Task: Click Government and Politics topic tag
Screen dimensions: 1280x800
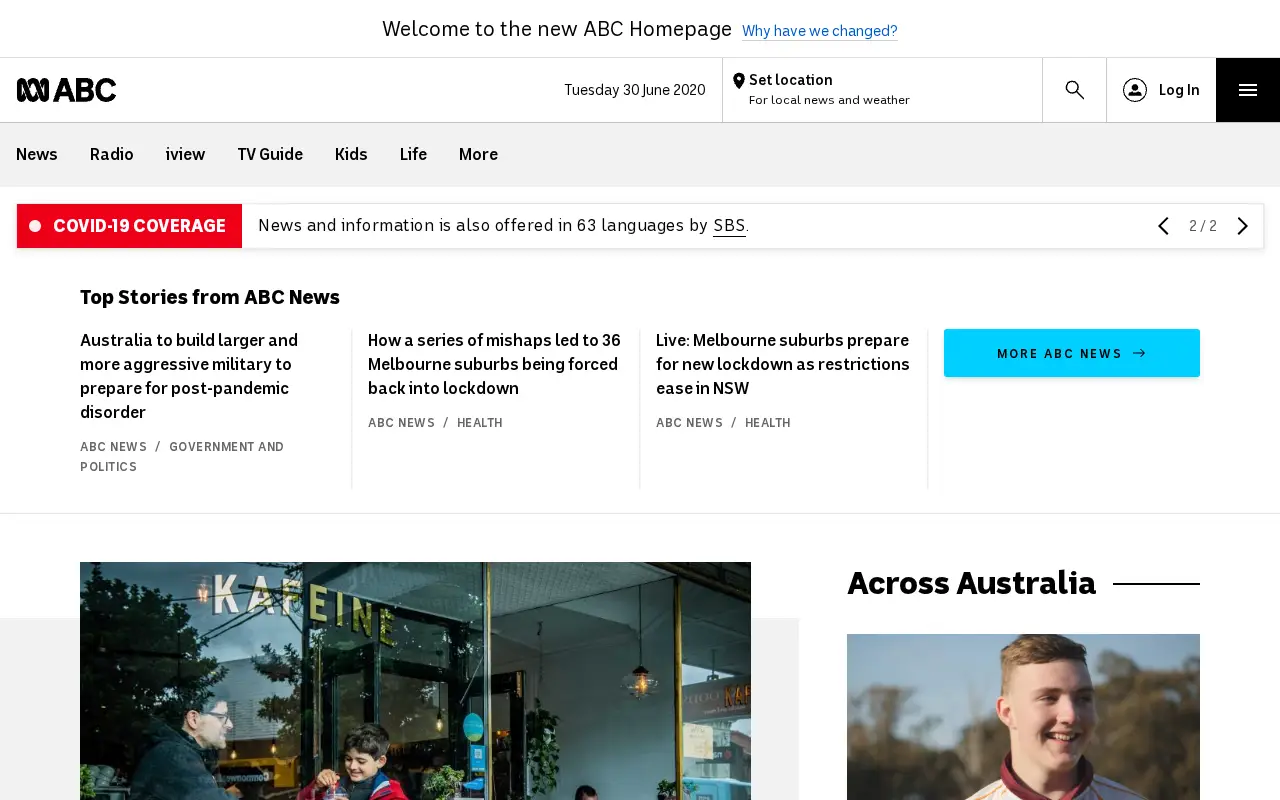Action: tap(182, 457)
